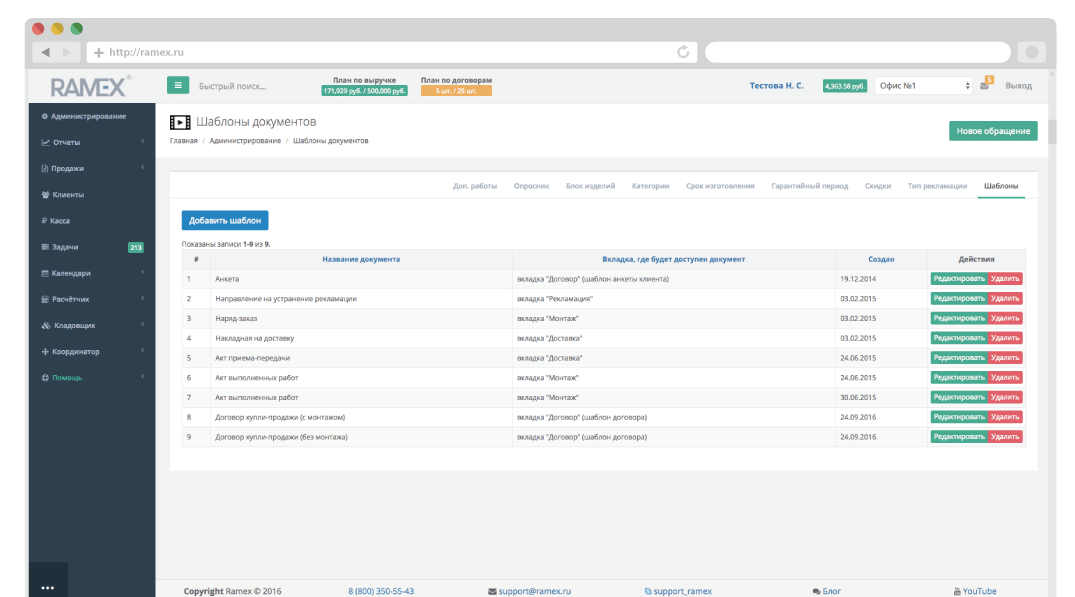Click Удалить for Направление на устранение рекламации

pyautogui.click(x=1005, y=299)
